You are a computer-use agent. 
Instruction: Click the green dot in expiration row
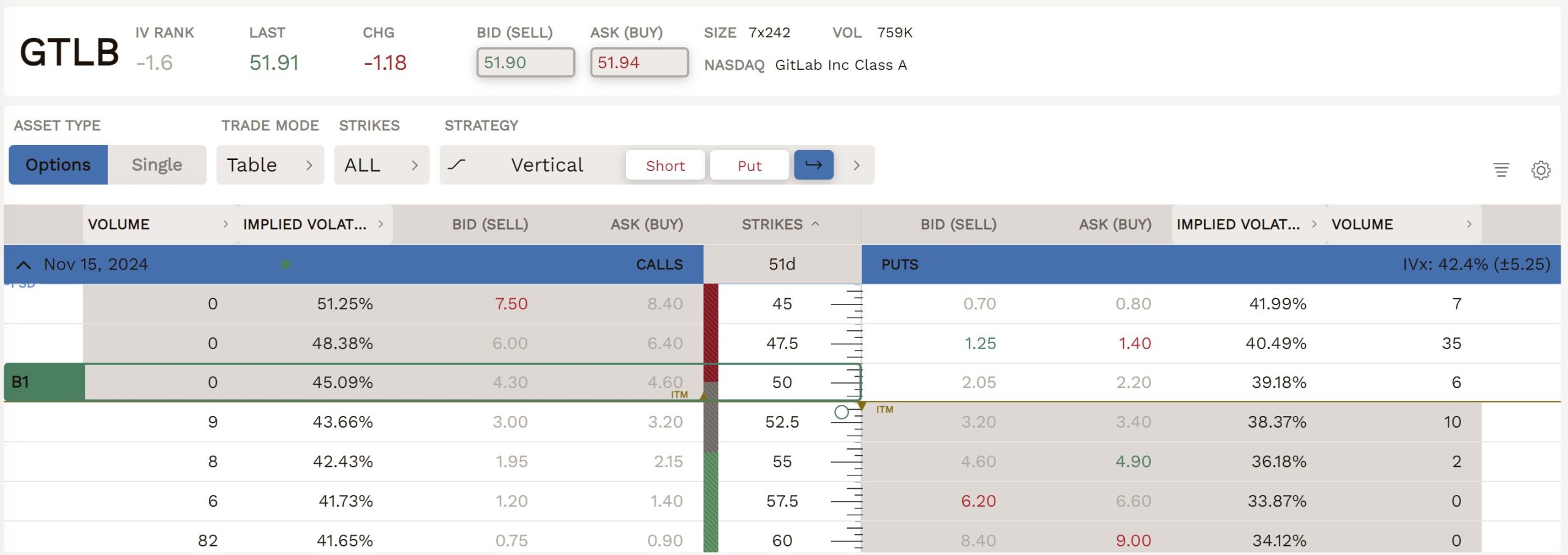pyautogui.click(x=285, y=265)
